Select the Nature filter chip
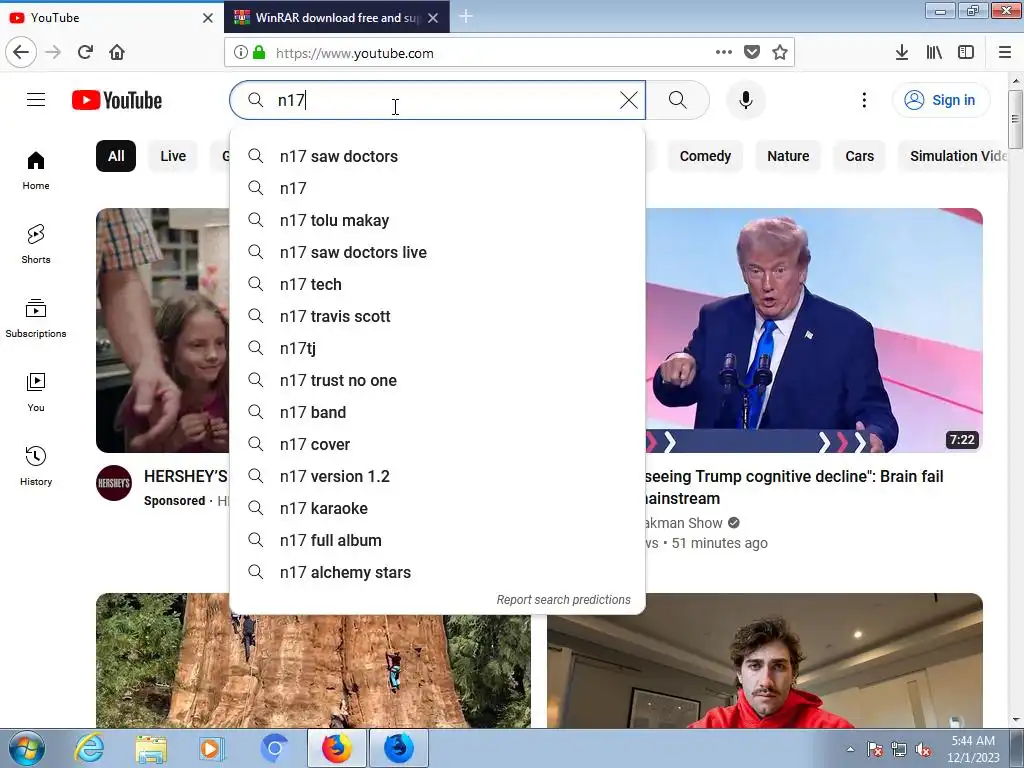The width and height of the screenshot is (1024, 768). coord(788,156)
